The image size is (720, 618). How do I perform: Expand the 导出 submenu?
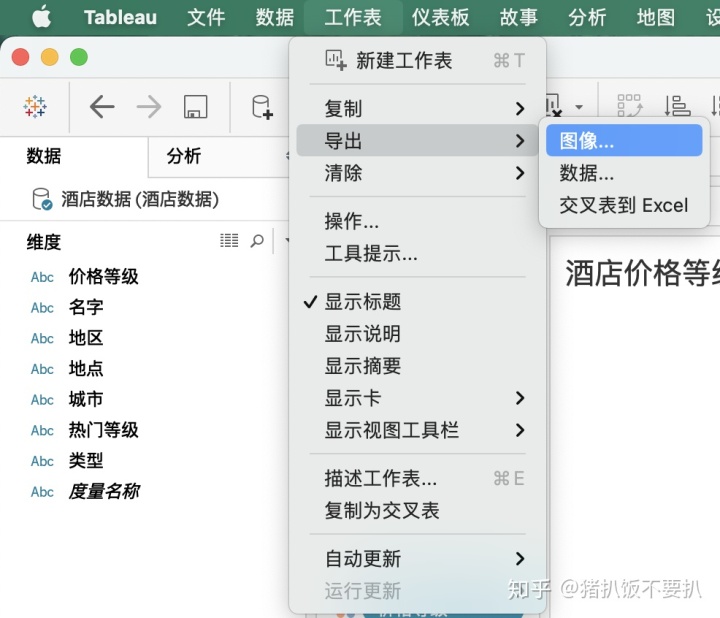pos(417,140)
